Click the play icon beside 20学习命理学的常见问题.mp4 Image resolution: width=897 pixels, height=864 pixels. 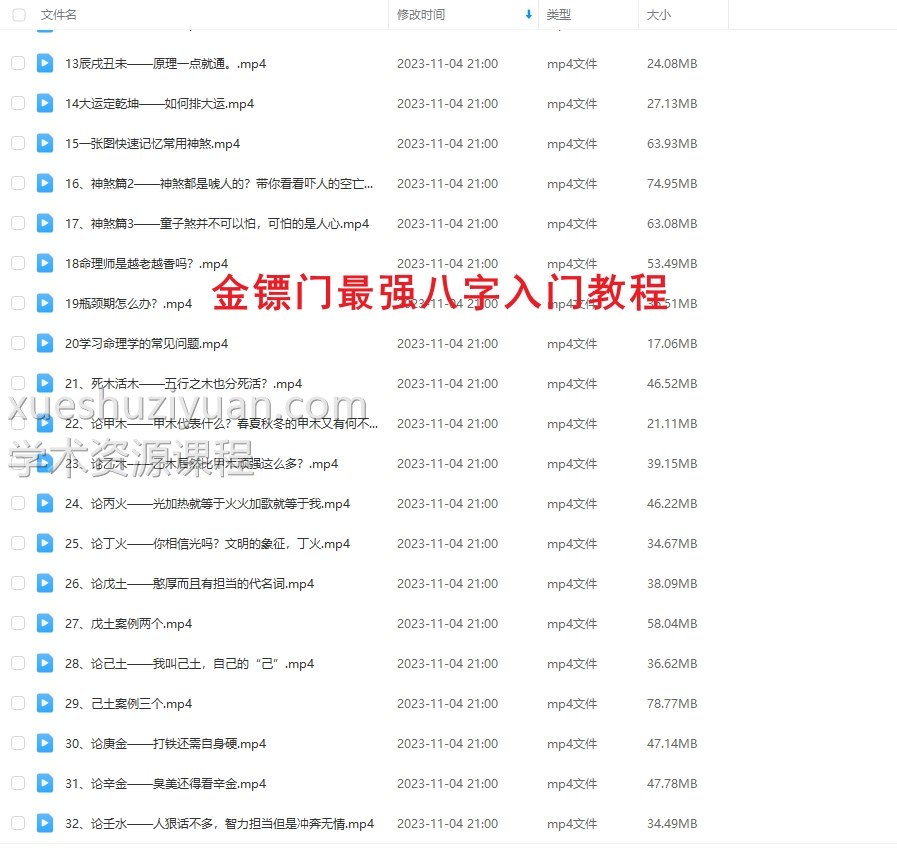point(44,343)
